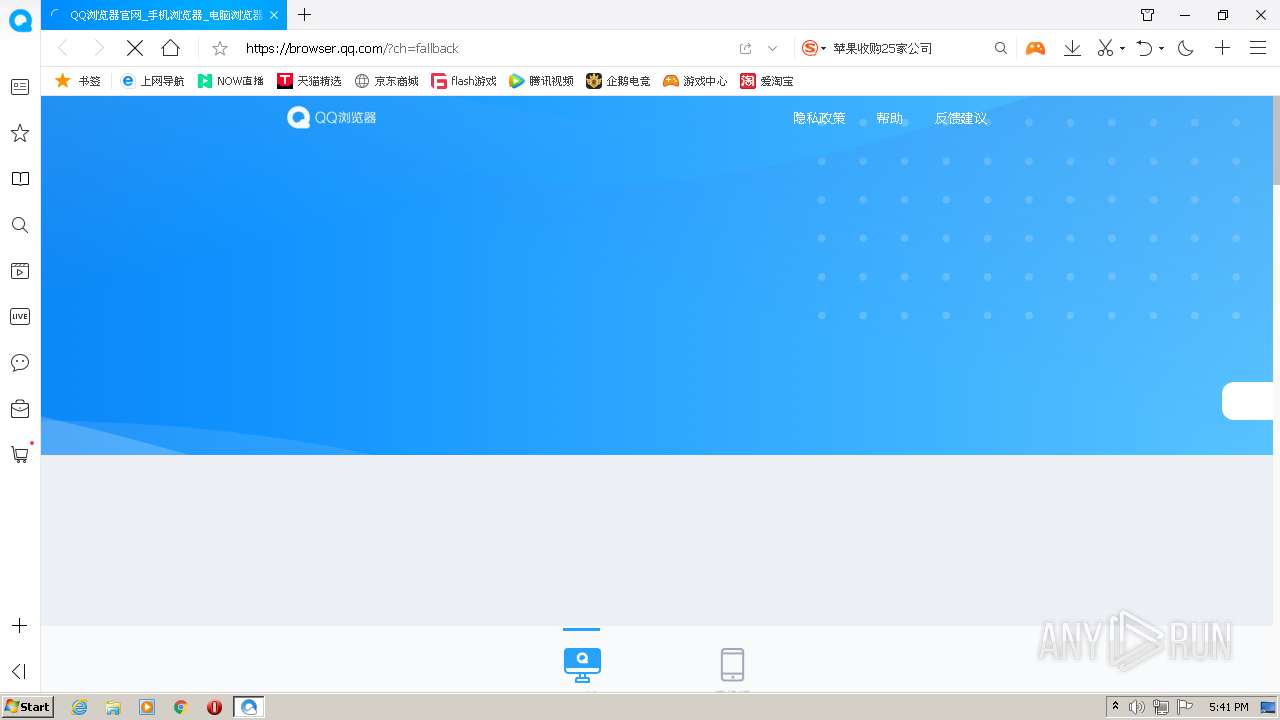Open the LIVE sidebar icon
1280x720 pixels.
click(x=20, y=317)
